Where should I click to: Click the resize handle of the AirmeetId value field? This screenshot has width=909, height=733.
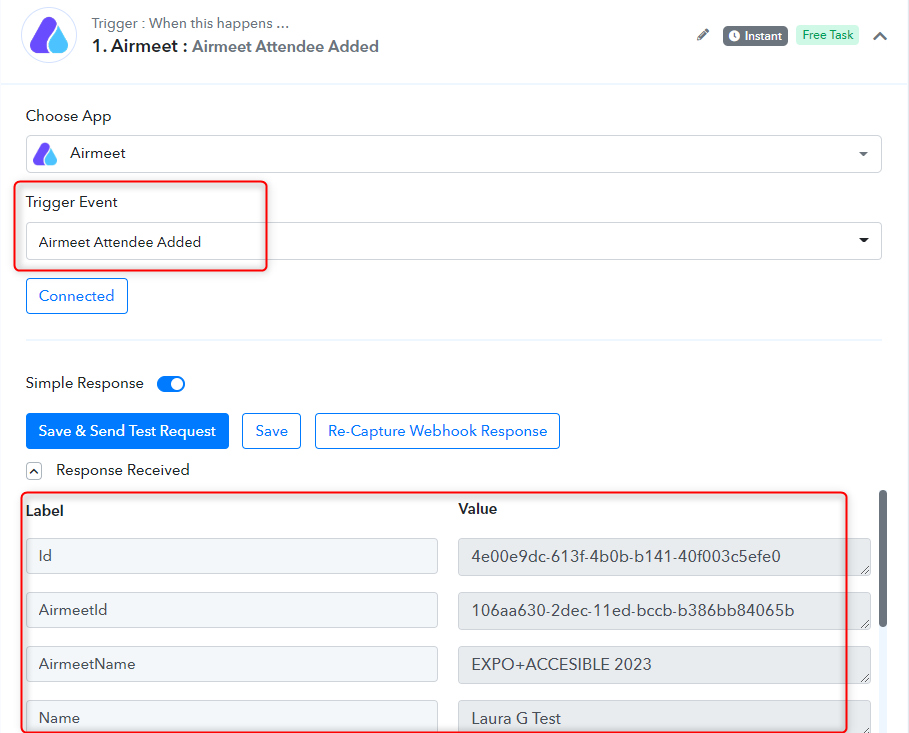tap(865, 624)
